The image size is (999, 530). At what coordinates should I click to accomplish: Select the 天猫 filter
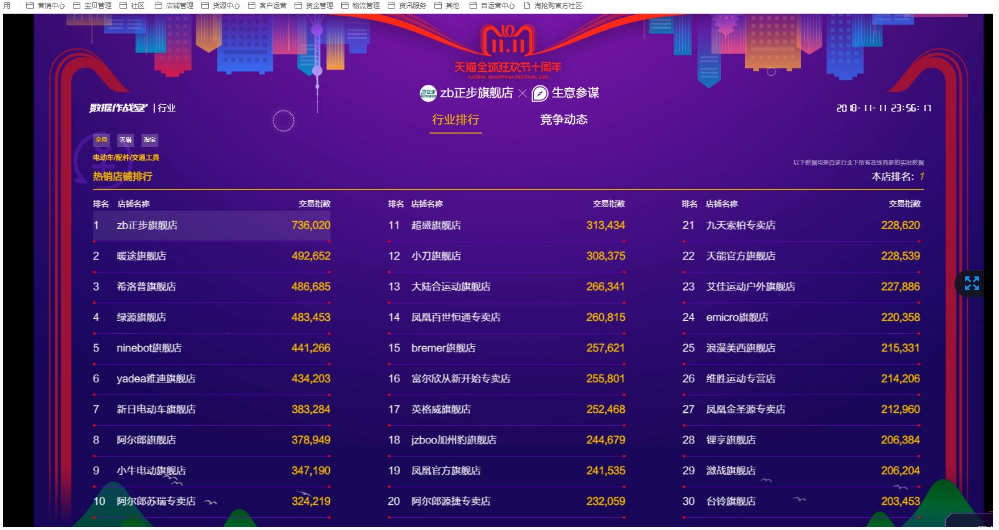126,140
